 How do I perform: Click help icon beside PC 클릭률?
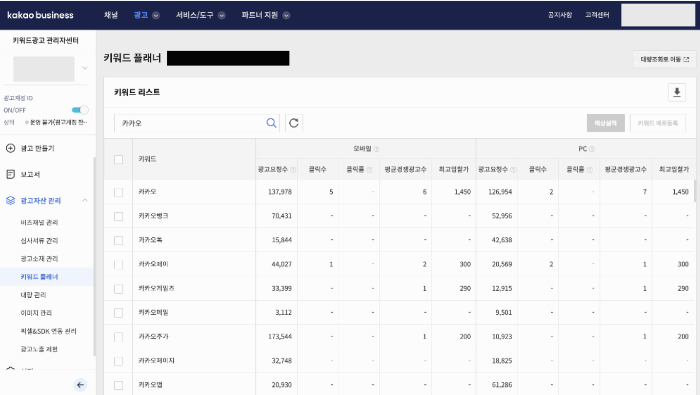[x=590, y=170]
